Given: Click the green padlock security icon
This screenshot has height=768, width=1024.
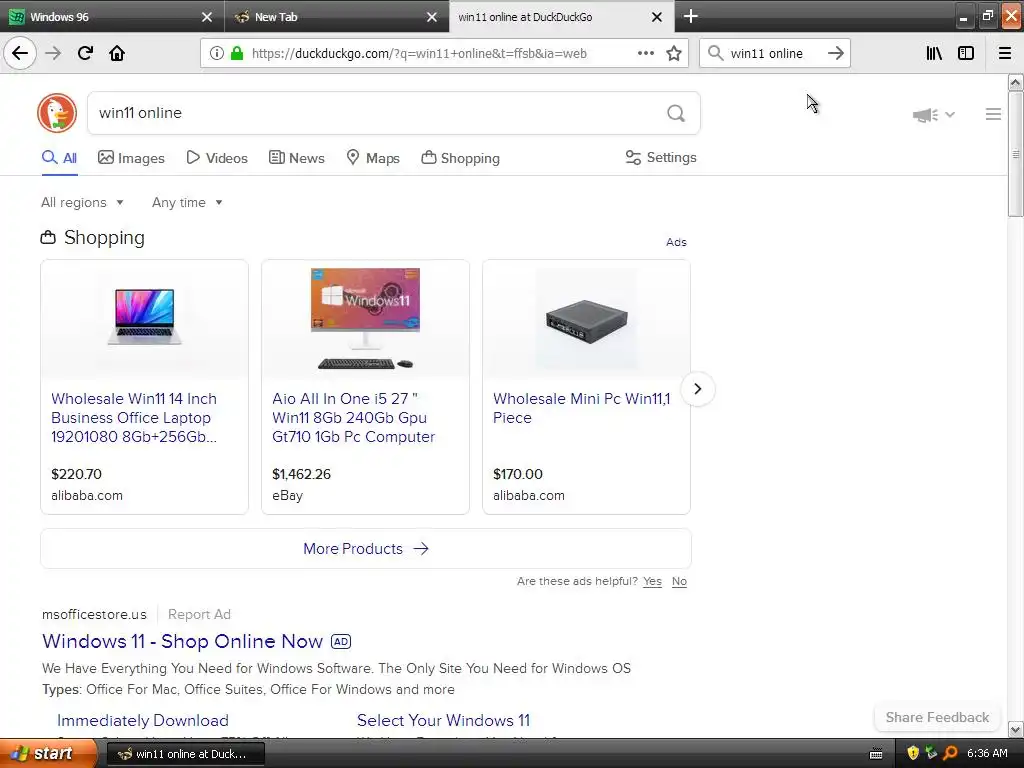Looking at the screenshot, I should (237, 54).
